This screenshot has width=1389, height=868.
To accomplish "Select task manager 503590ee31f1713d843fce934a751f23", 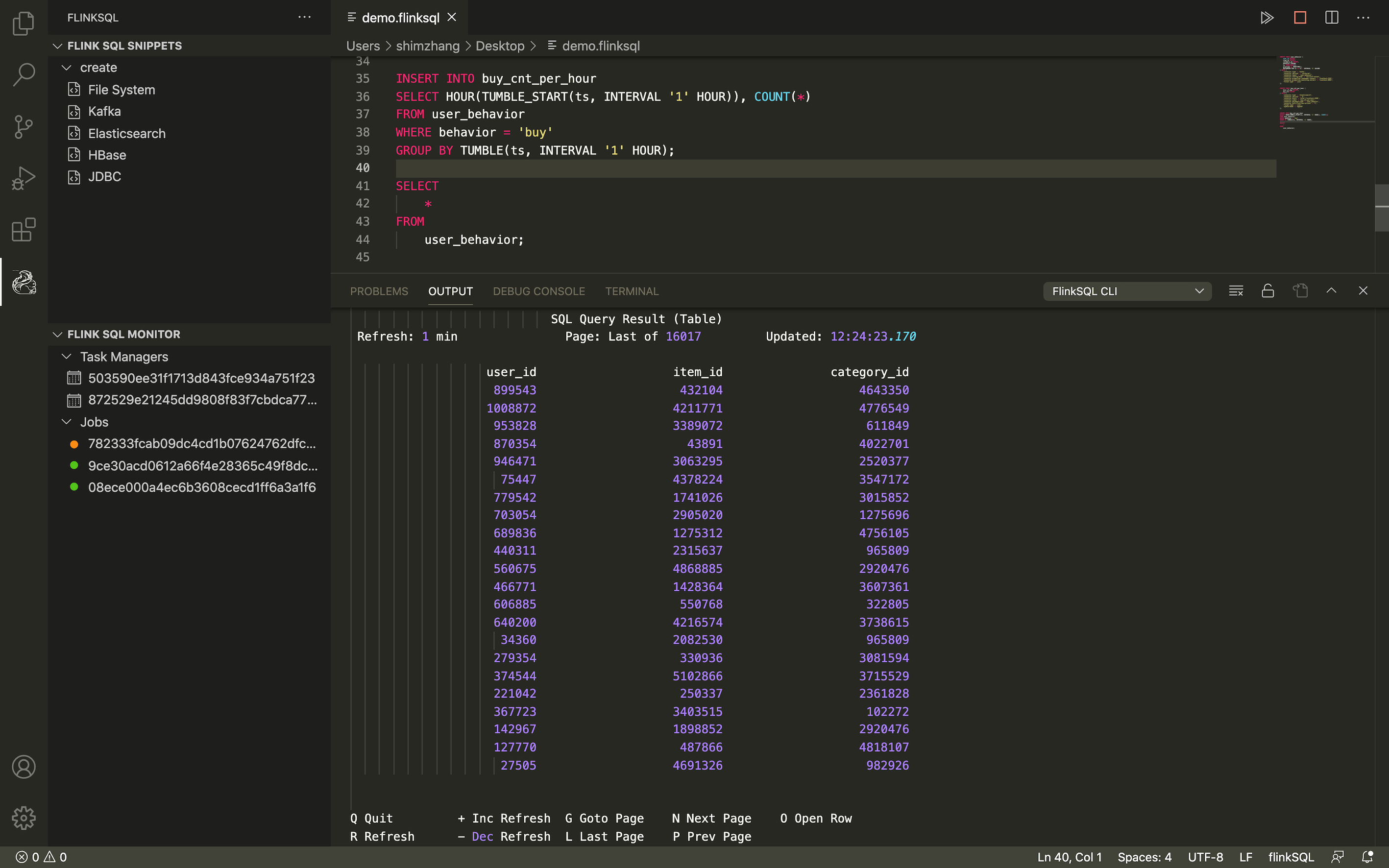I will tap(190, 378).
